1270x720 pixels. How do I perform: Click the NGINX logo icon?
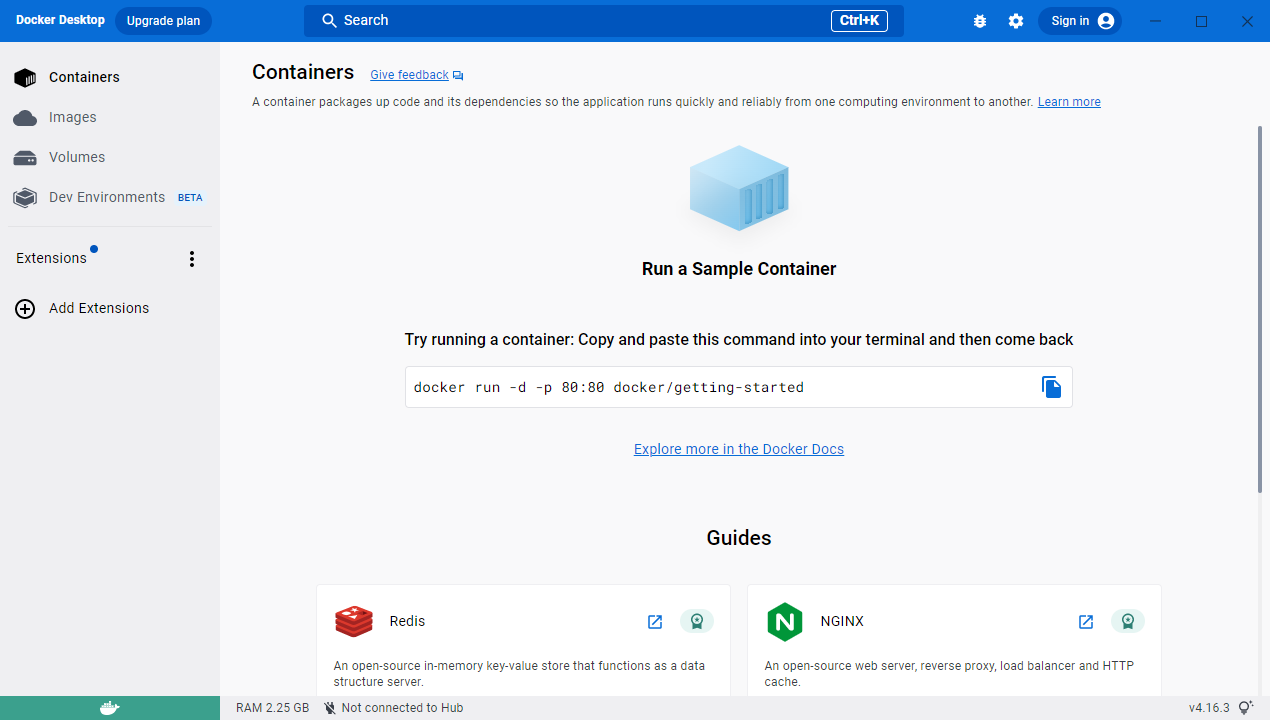[785, 622]
